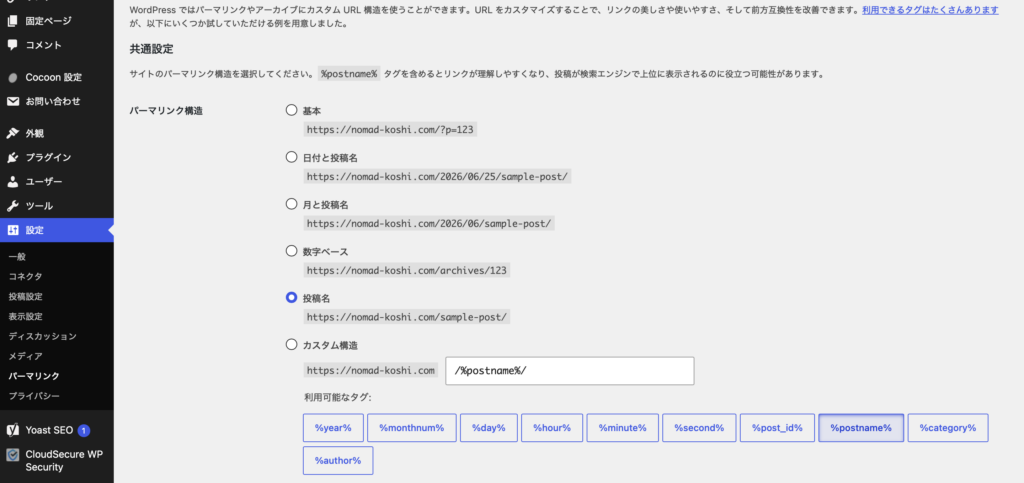This screenshot has height=483, width=1024.
Task: Open the 設定 menu item
Action: click(x=57, y=230)
